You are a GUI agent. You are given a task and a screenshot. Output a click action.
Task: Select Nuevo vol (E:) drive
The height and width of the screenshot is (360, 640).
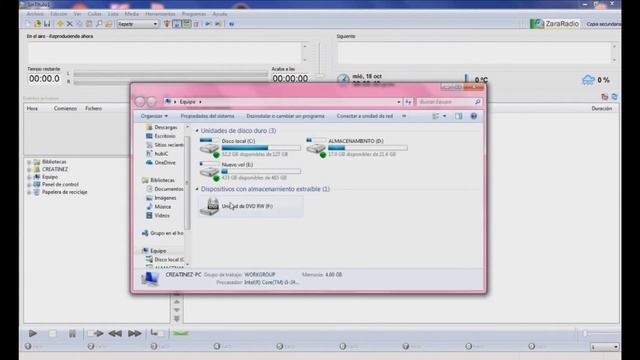pyautogui.click(x=250, y=171)
